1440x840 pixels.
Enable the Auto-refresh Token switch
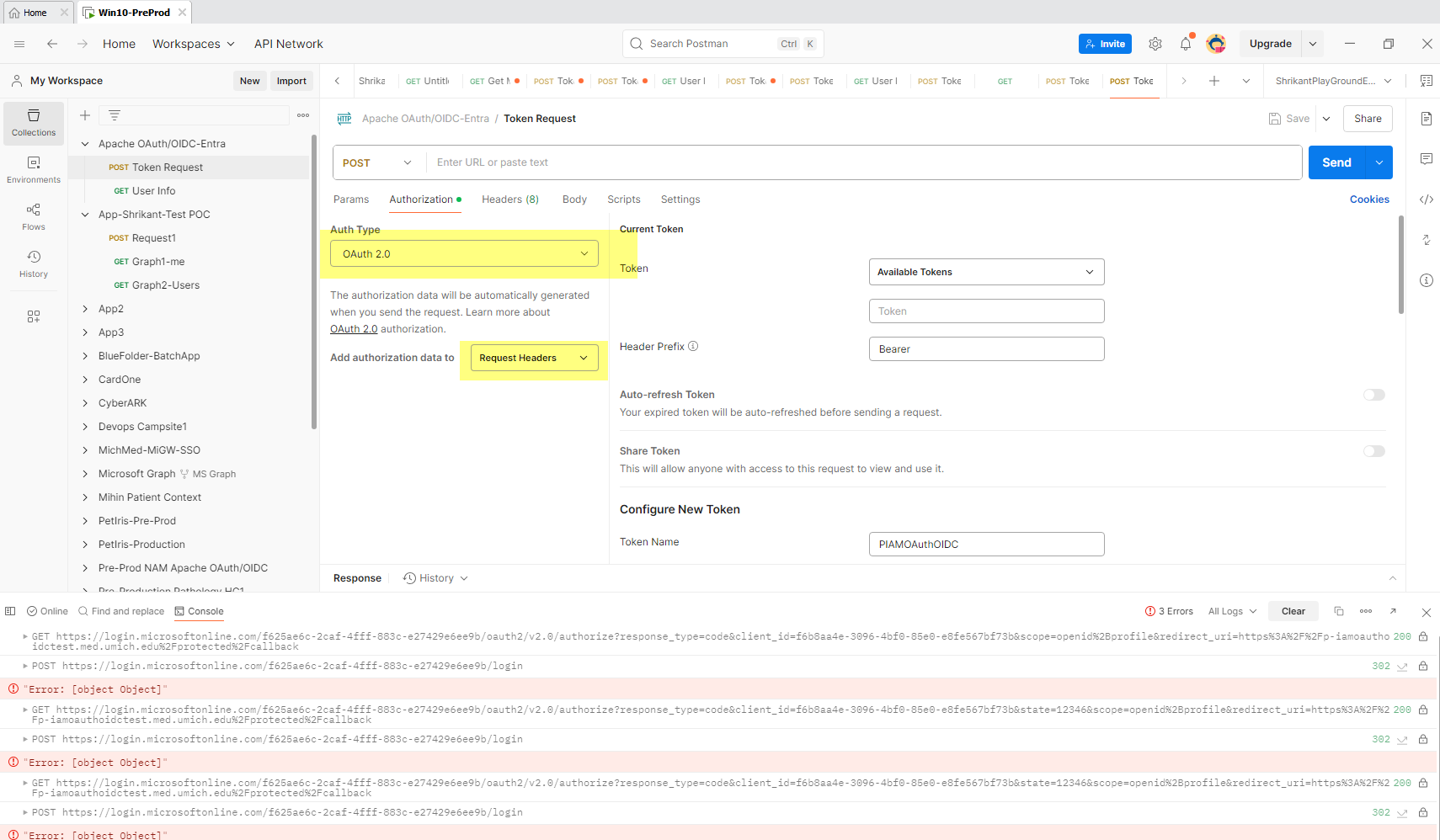click(1374, 395)
